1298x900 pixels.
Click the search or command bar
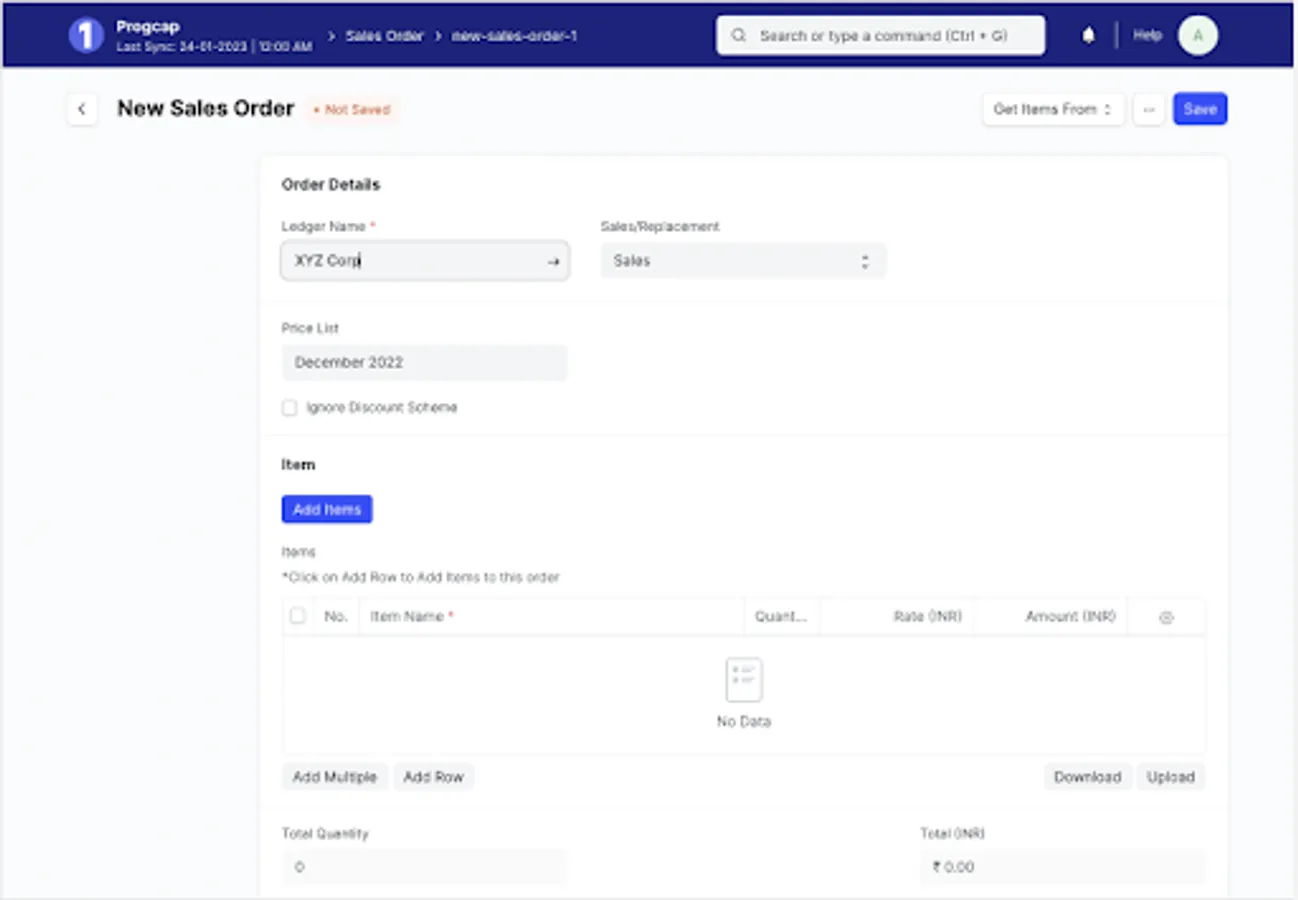tap(880, 35)
